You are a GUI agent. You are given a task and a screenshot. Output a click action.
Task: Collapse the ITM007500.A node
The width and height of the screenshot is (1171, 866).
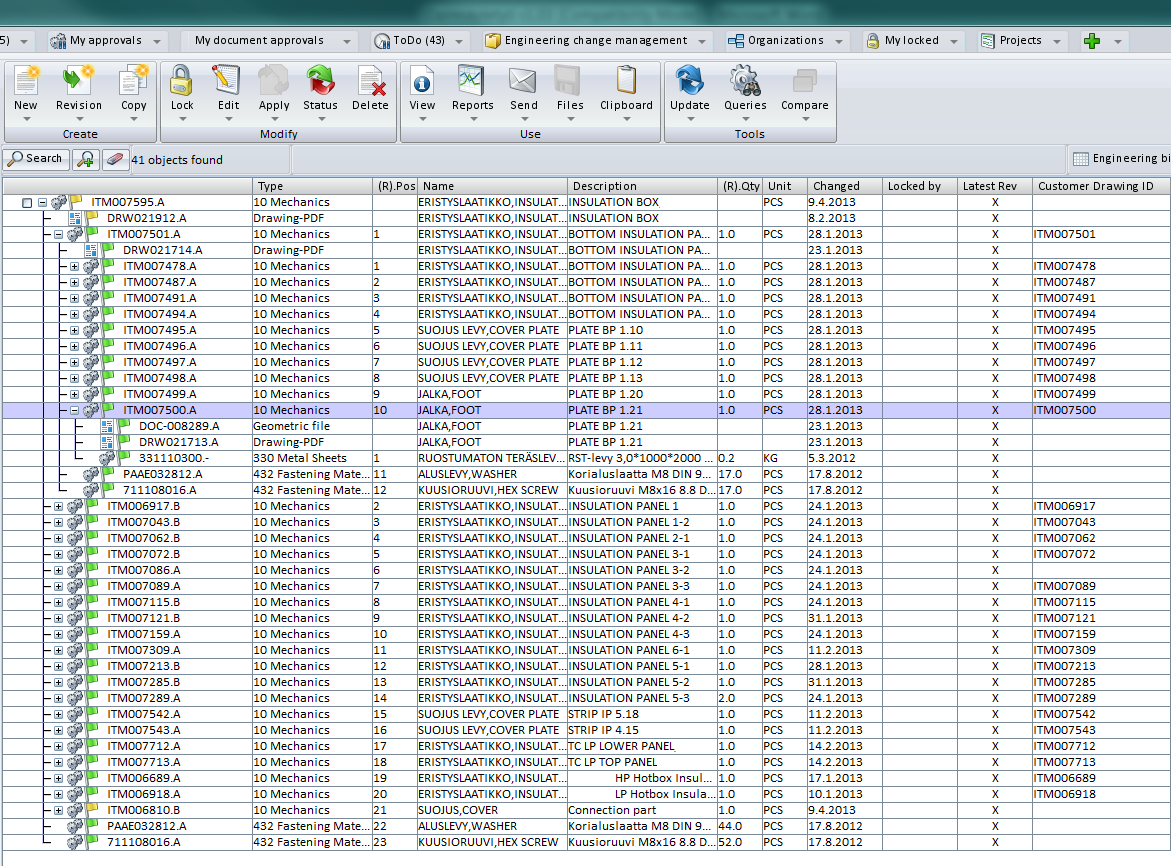coord(74,411)
